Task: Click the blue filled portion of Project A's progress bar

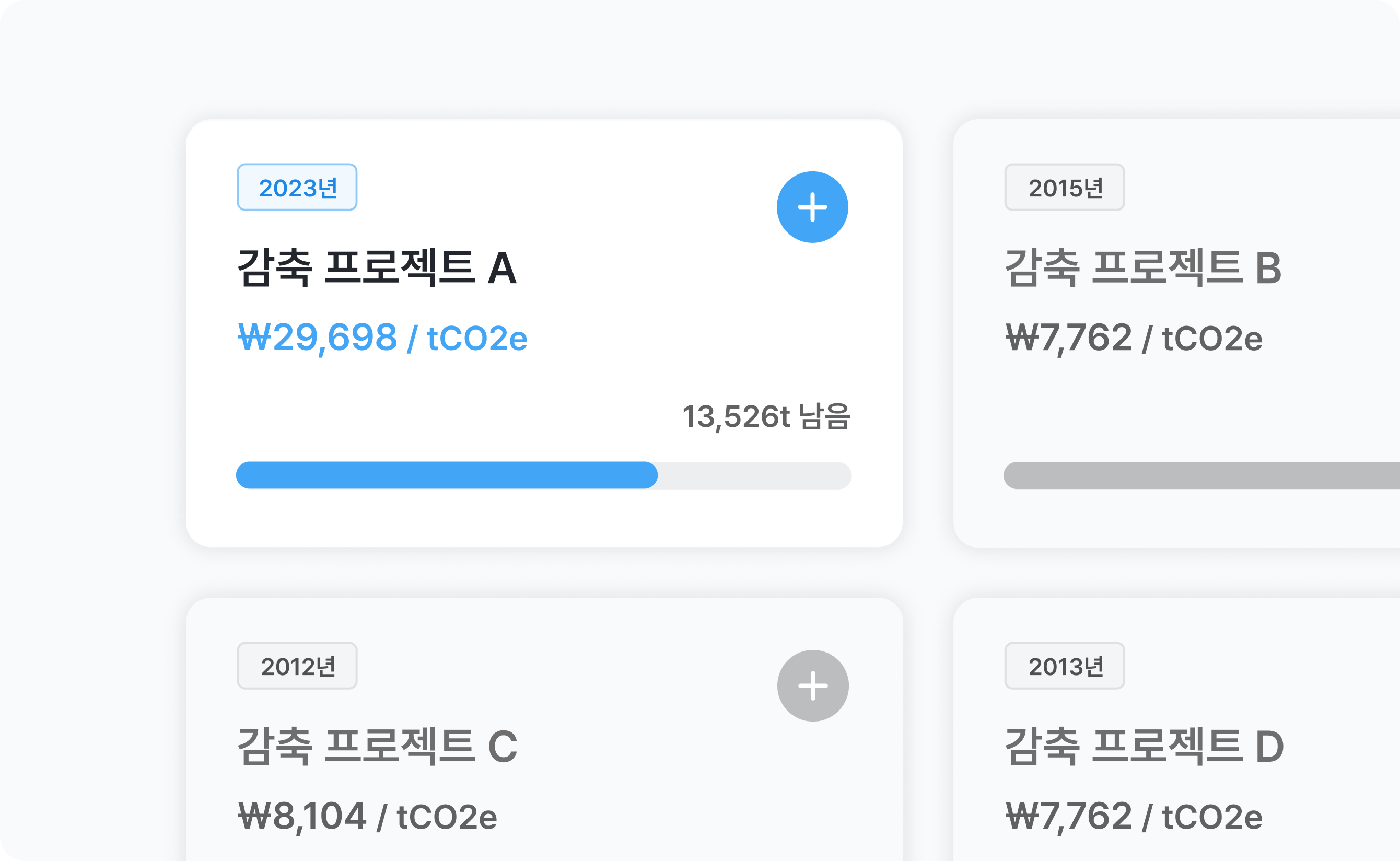Action: pos(446,475)
